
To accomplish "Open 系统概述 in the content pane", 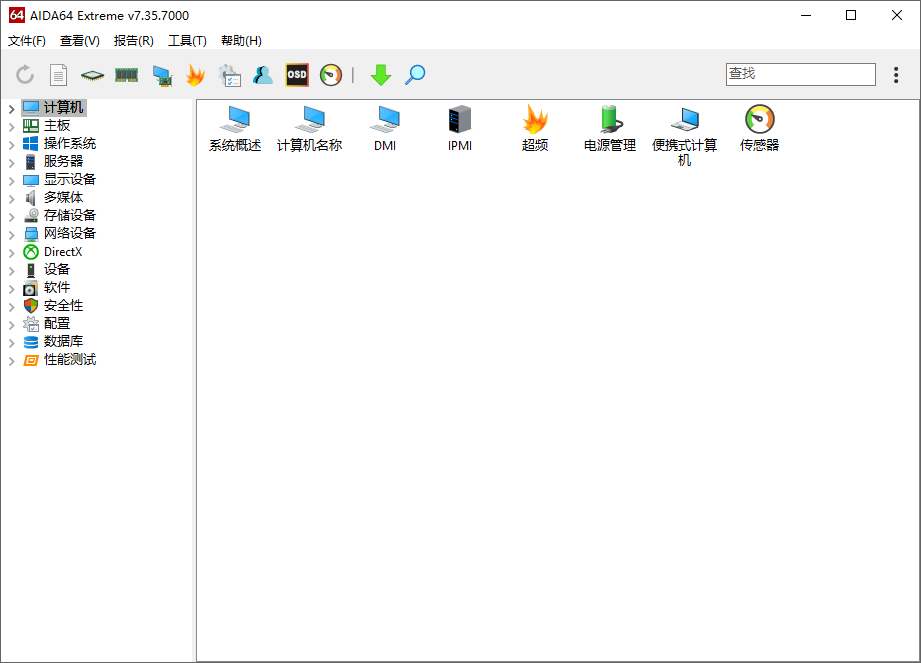I will pos(235,129).
